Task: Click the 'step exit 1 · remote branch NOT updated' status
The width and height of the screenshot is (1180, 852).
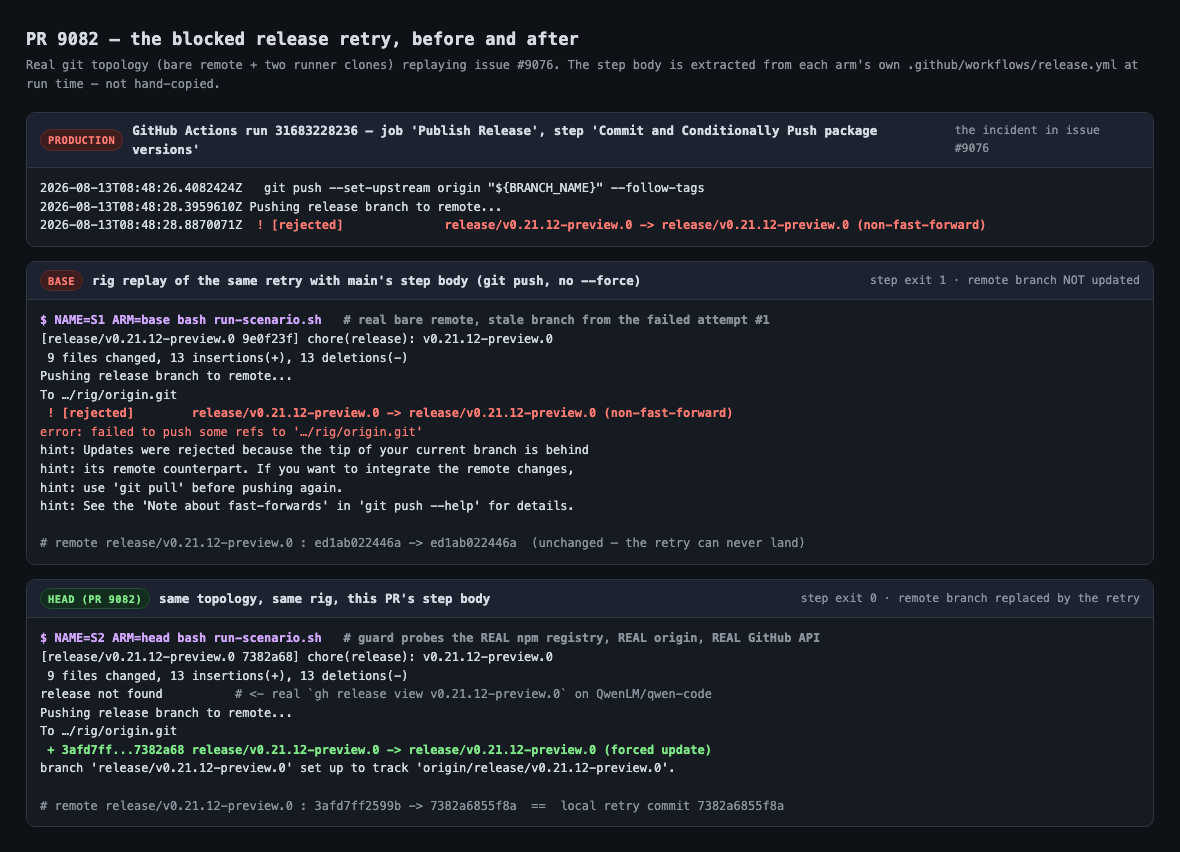Action: pos(1005,280)
